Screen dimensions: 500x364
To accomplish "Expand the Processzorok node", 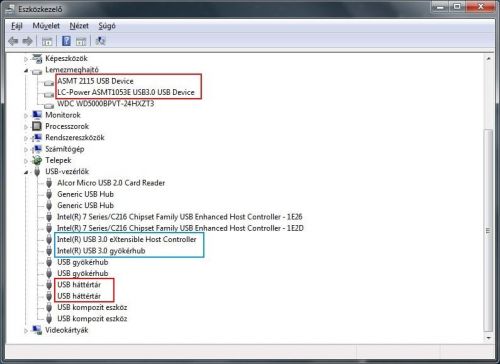I will [x=26, y=127].
